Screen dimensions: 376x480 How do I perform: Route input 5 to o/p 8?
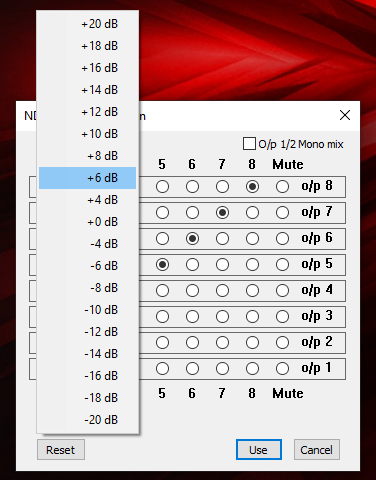click(162, 187)
